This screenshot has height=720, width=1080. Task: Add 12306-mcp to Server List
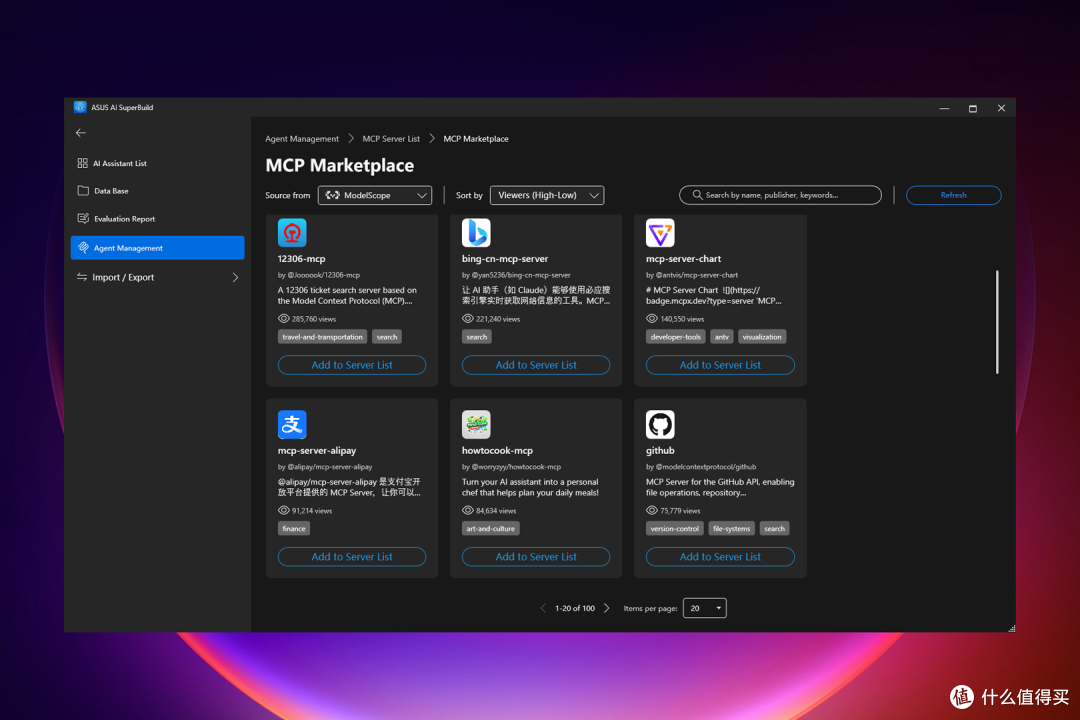(x=352, y=364)
